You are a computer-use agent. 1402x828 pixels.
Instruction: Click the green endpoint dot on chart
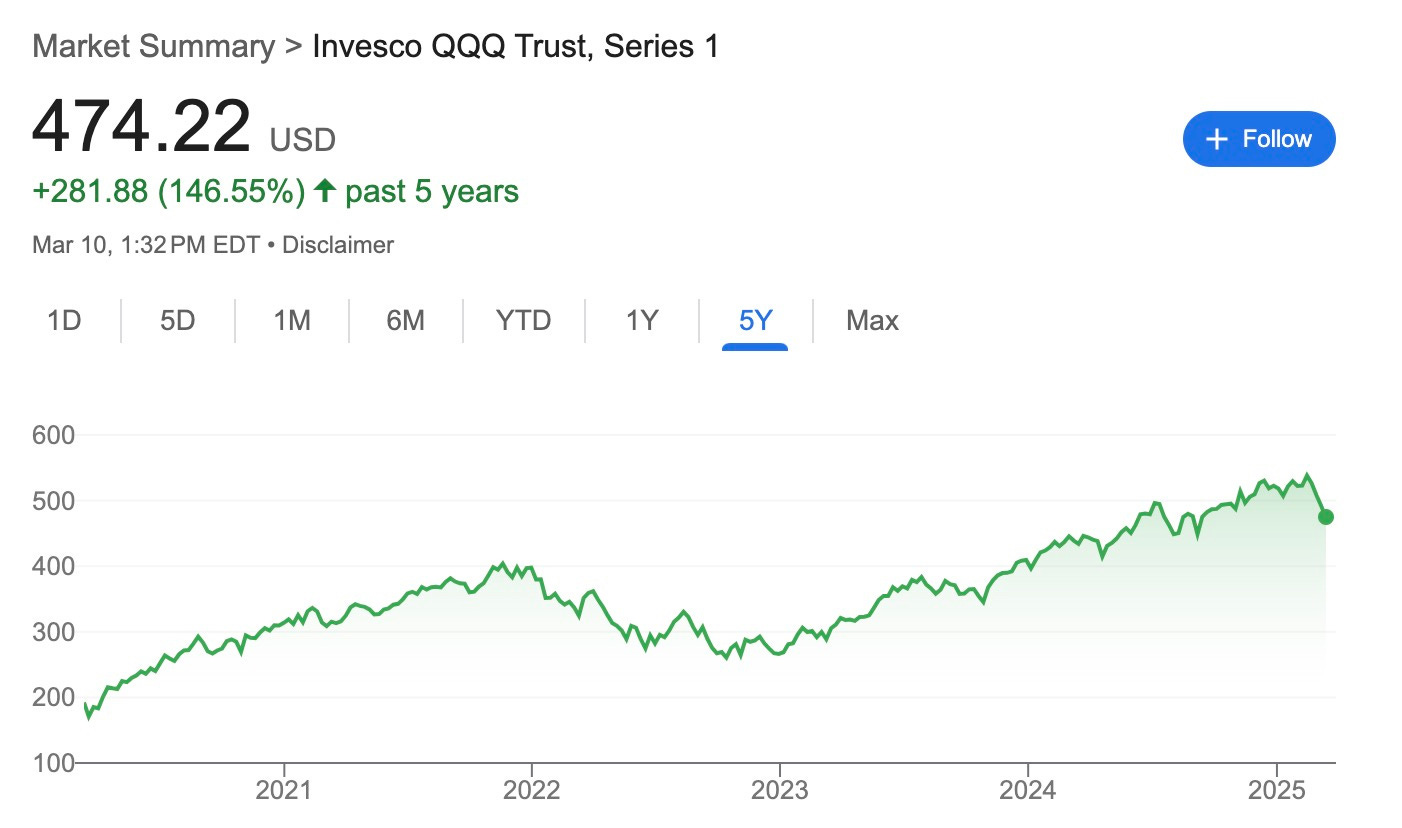click(1326, 517)
